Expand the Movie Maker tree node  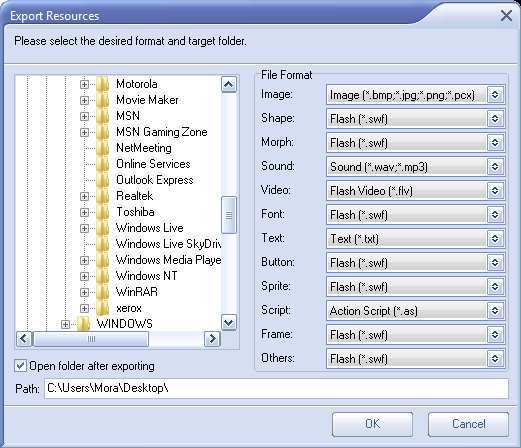click(x=84, y=100)
